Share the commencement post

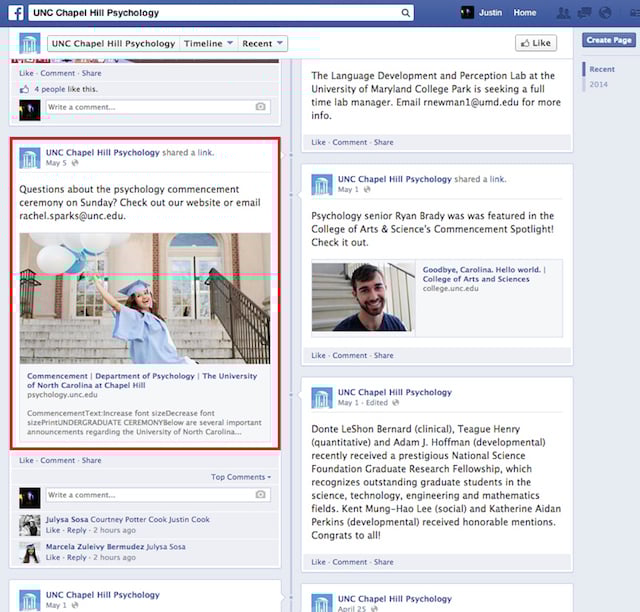point(91,460)
